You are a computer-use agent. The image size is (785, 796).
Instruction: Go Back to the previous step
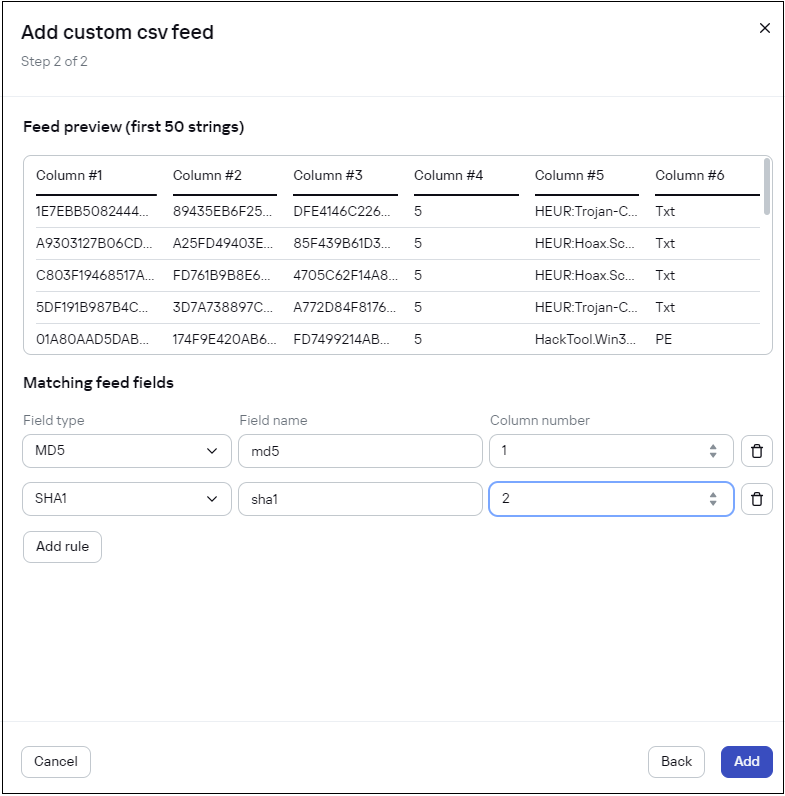tap(676, 762)
